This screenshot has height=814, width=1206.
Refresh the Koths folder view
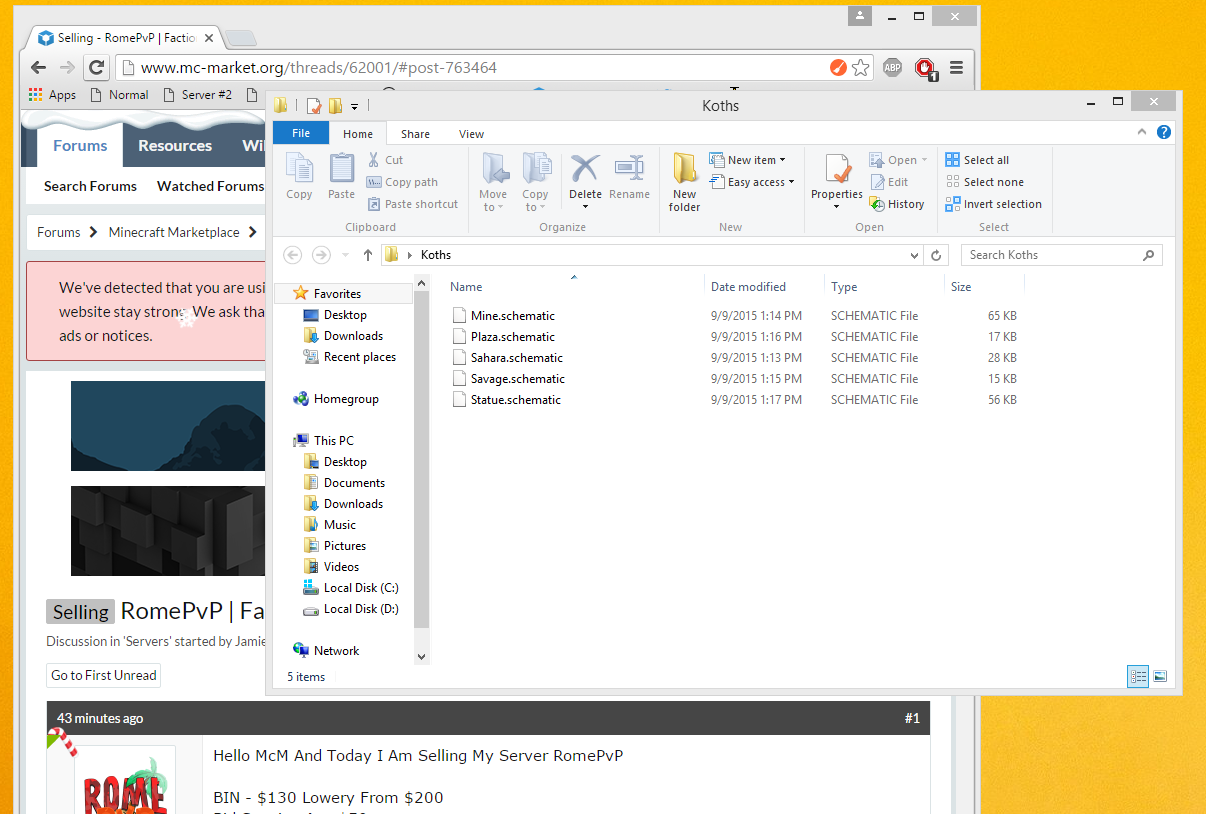click(x=936, y=255)
